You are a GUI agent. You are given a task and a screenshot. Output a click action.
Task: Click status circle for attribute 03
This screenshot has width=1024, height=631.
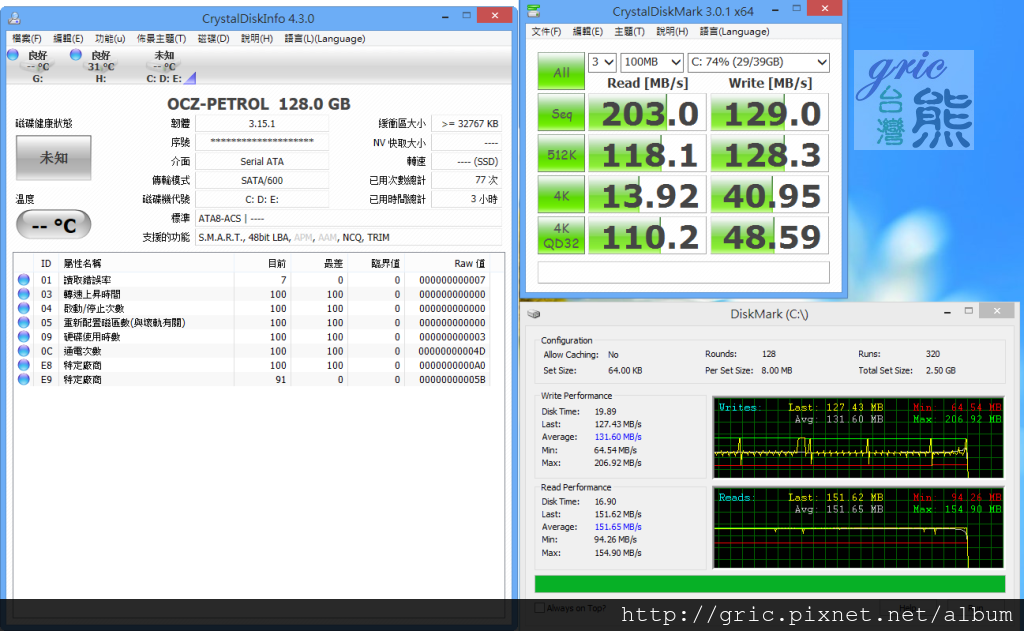pos(24,294)
